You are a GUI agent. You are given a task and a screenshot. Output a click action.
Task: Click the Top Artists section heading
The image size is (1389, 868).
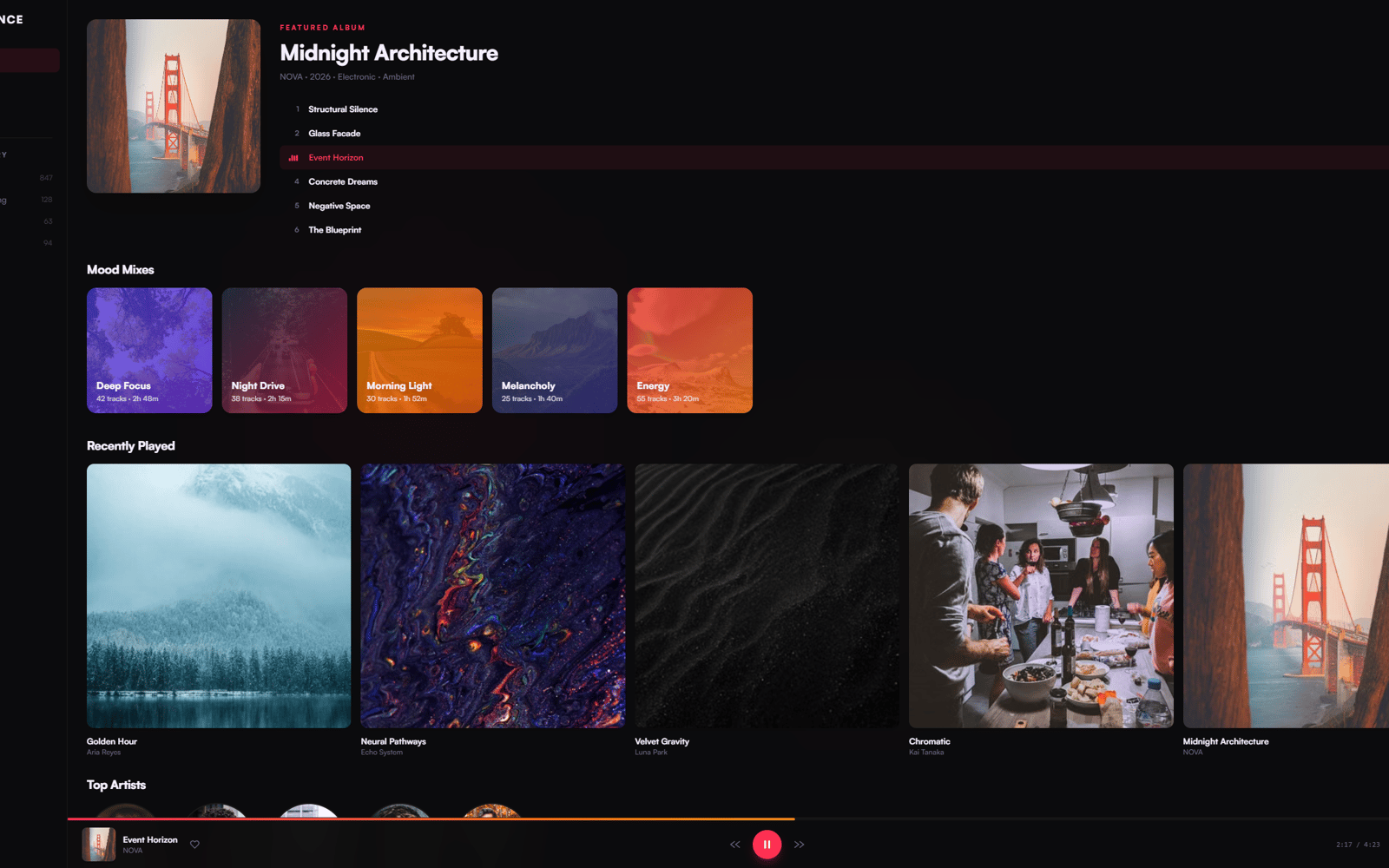(x=116, y=785)
